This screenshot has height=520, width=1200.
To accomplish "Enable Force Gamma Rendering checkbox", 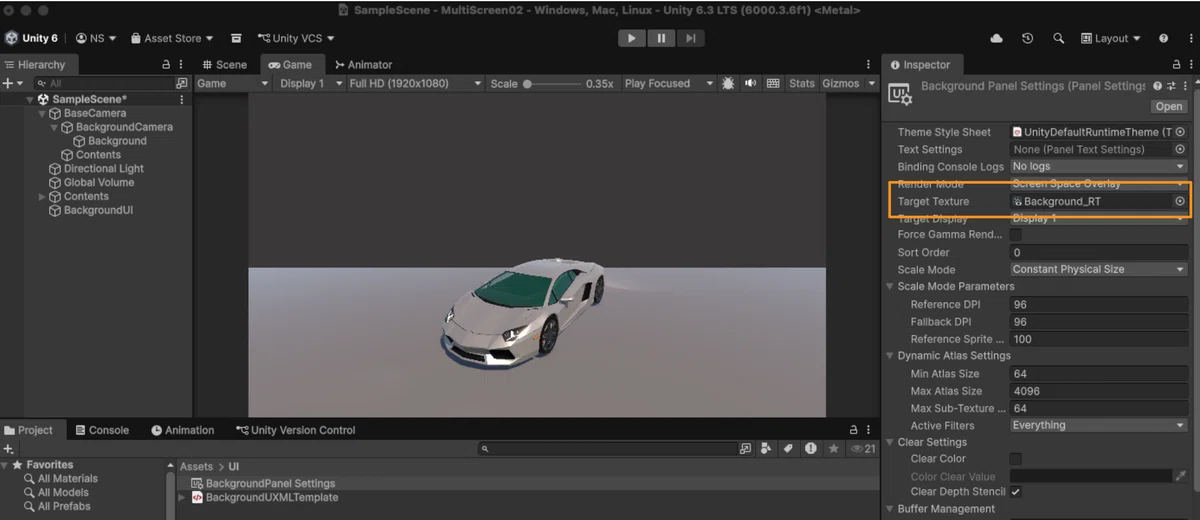I will point(1016,235).
